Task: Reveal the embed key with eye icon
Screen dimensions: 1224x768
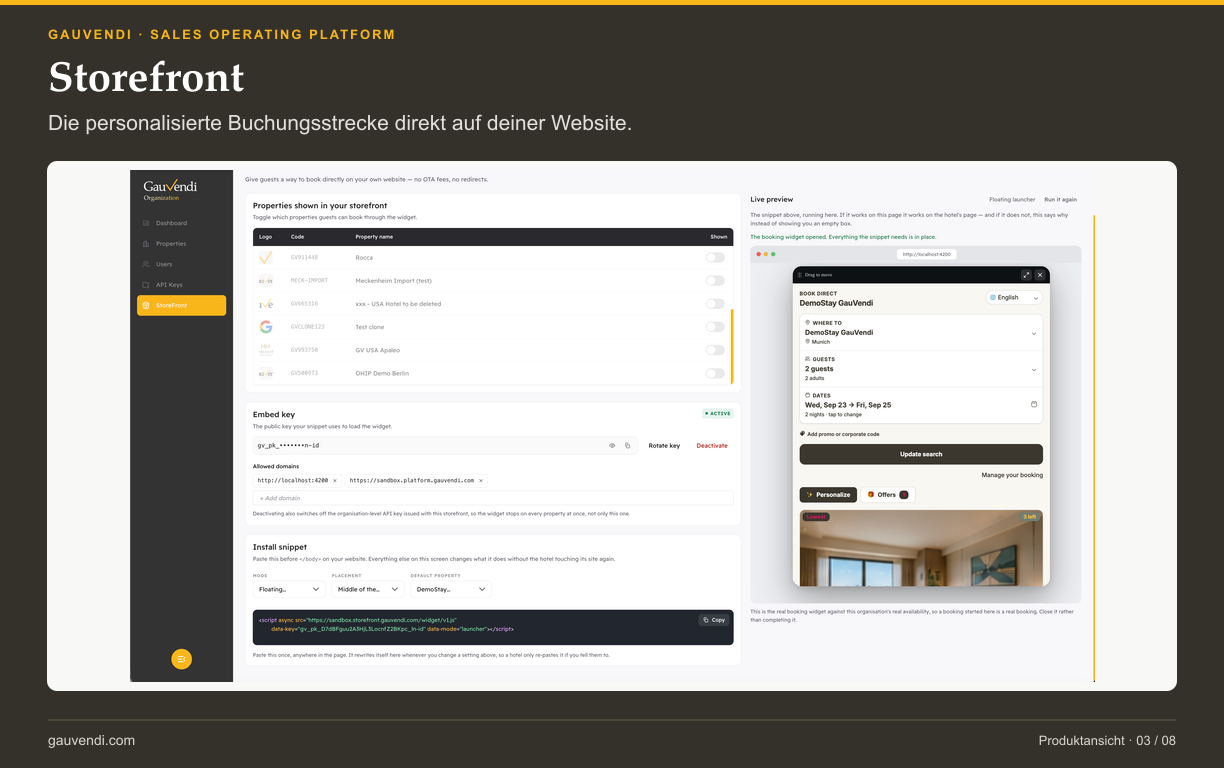Action: [612, 446]
